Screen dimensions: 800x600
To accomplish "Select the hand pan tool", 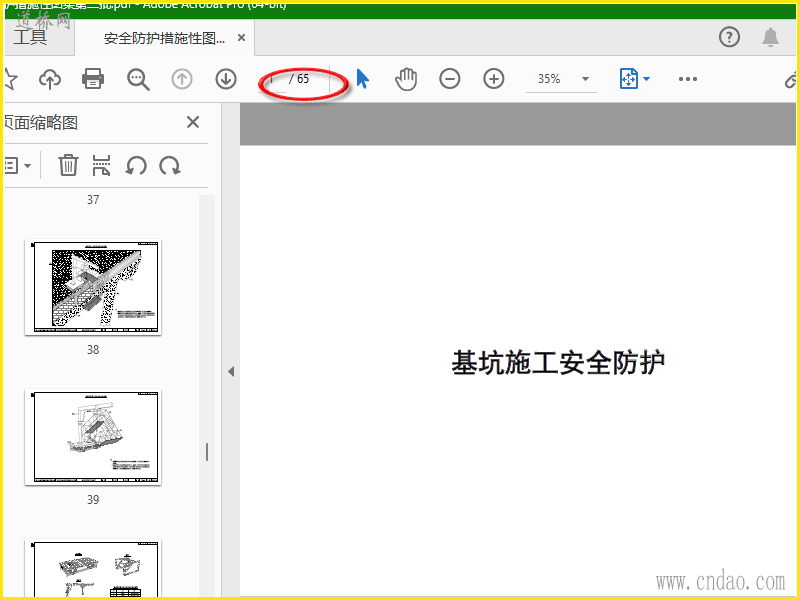I will point(406,79).
